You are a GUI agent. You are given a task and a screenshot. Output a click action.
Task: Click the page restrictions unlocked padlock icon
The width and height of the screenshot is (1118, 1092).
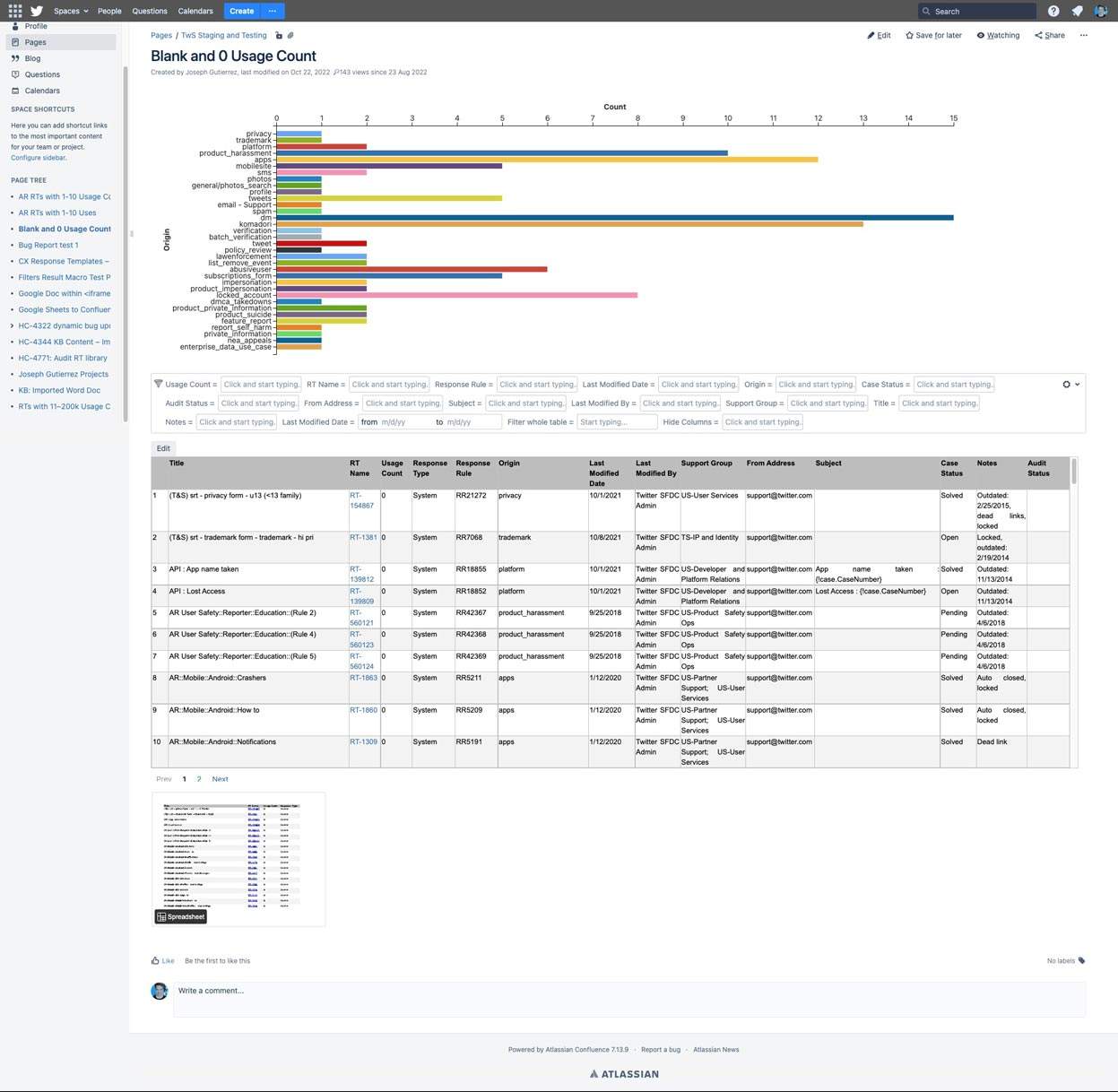(279, 36)
